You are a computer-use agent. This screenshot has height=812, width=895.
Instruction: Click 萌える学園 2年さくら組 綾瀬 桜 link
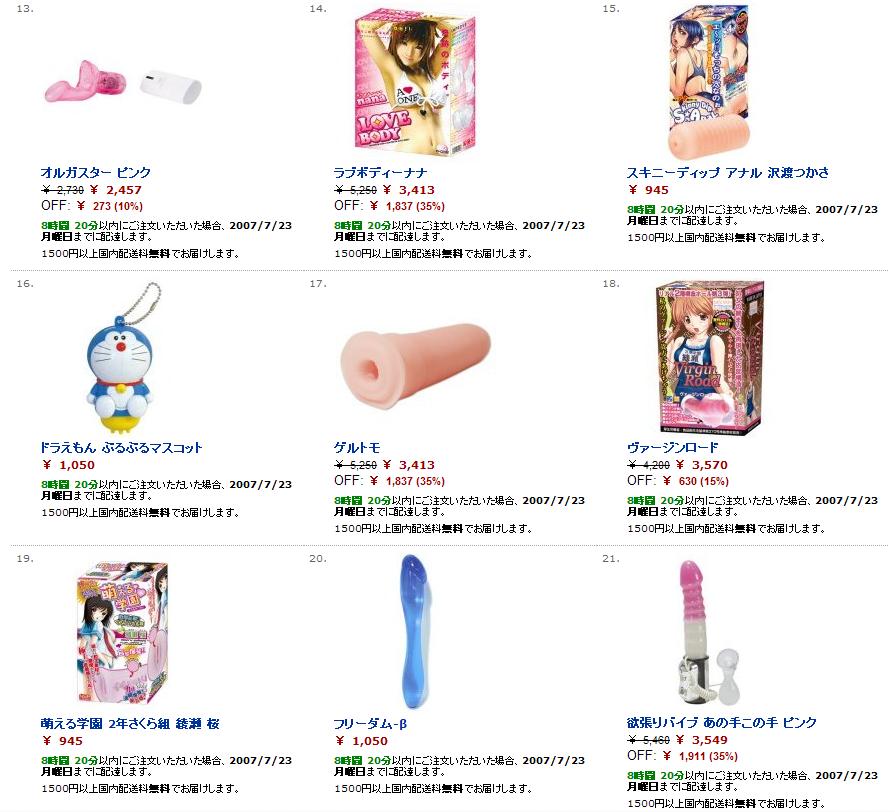(x=130, y=724)
